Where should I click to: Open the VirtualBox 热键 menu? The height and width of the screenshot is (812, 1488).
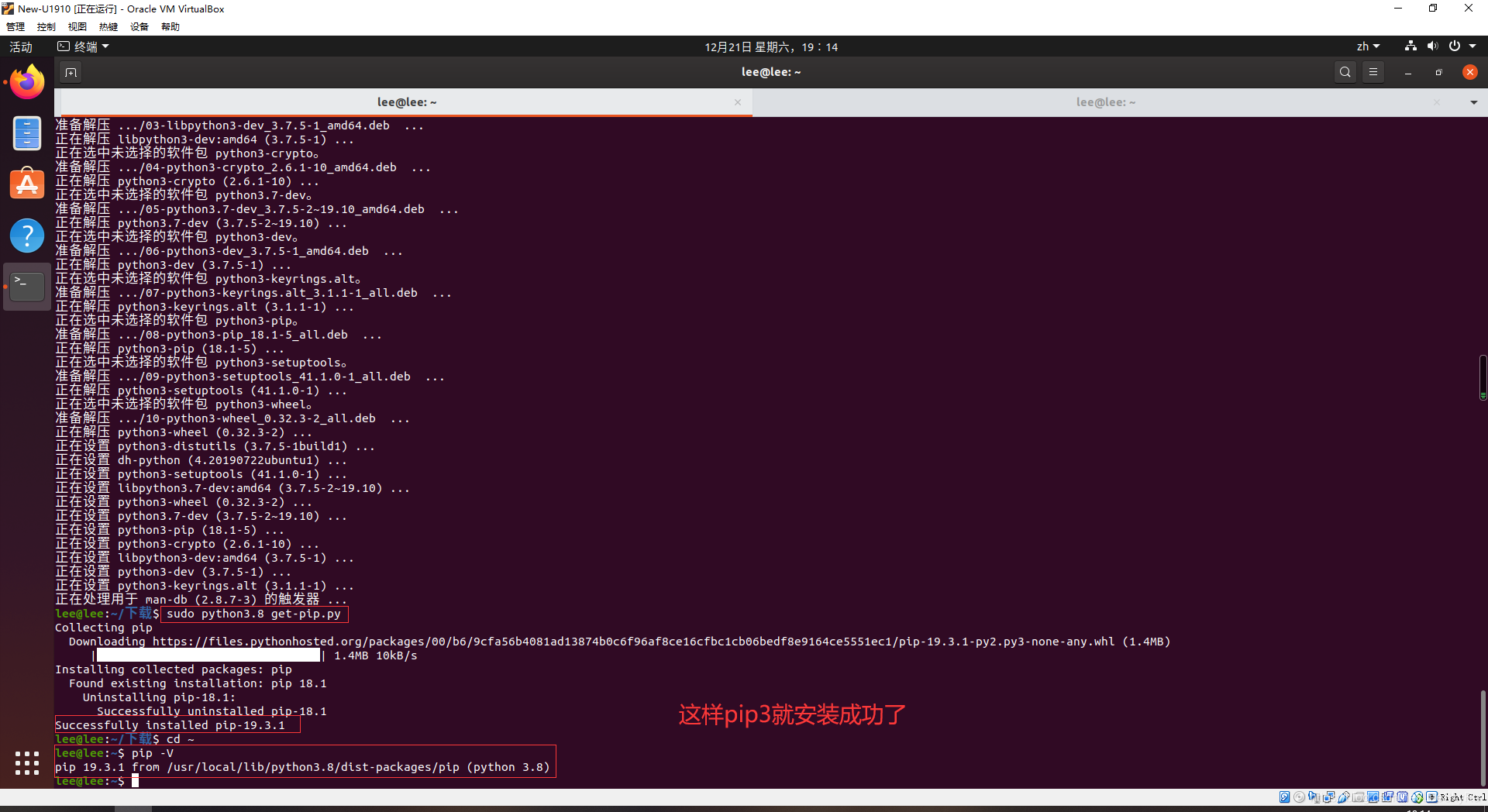(x=108, y=26)
